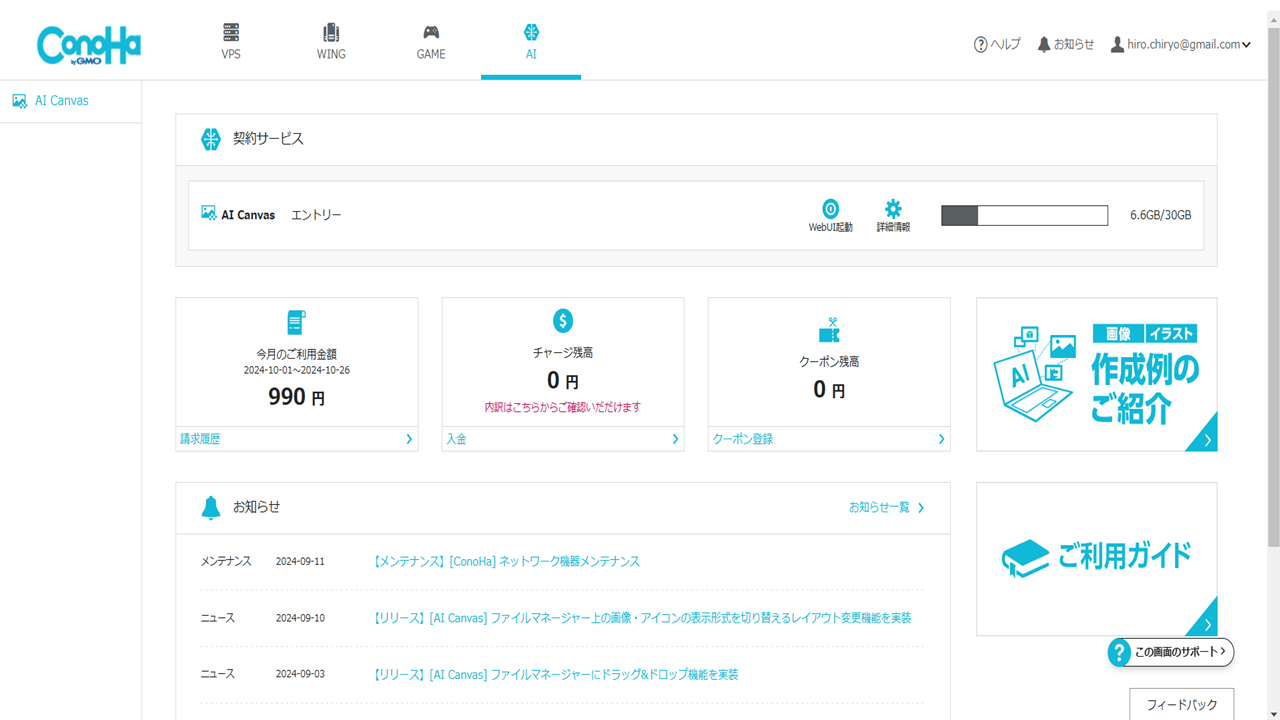Image resolution: width=1280 pixels, height=720 pixels.
Task: Click the 今月のご利用金額 invoice icon
Action: (x=296, y=322)
